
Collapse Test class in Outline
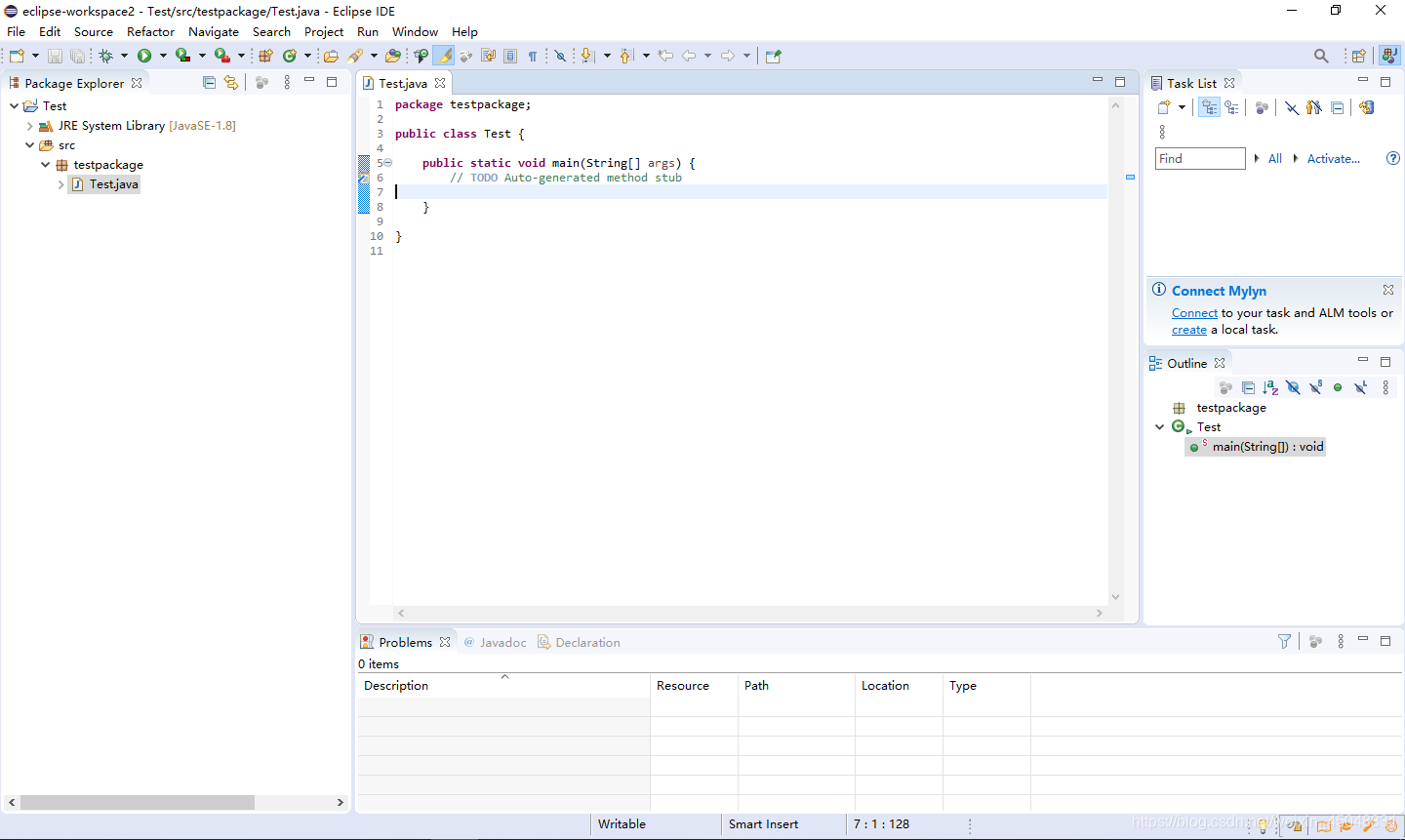coord(1159,427)
